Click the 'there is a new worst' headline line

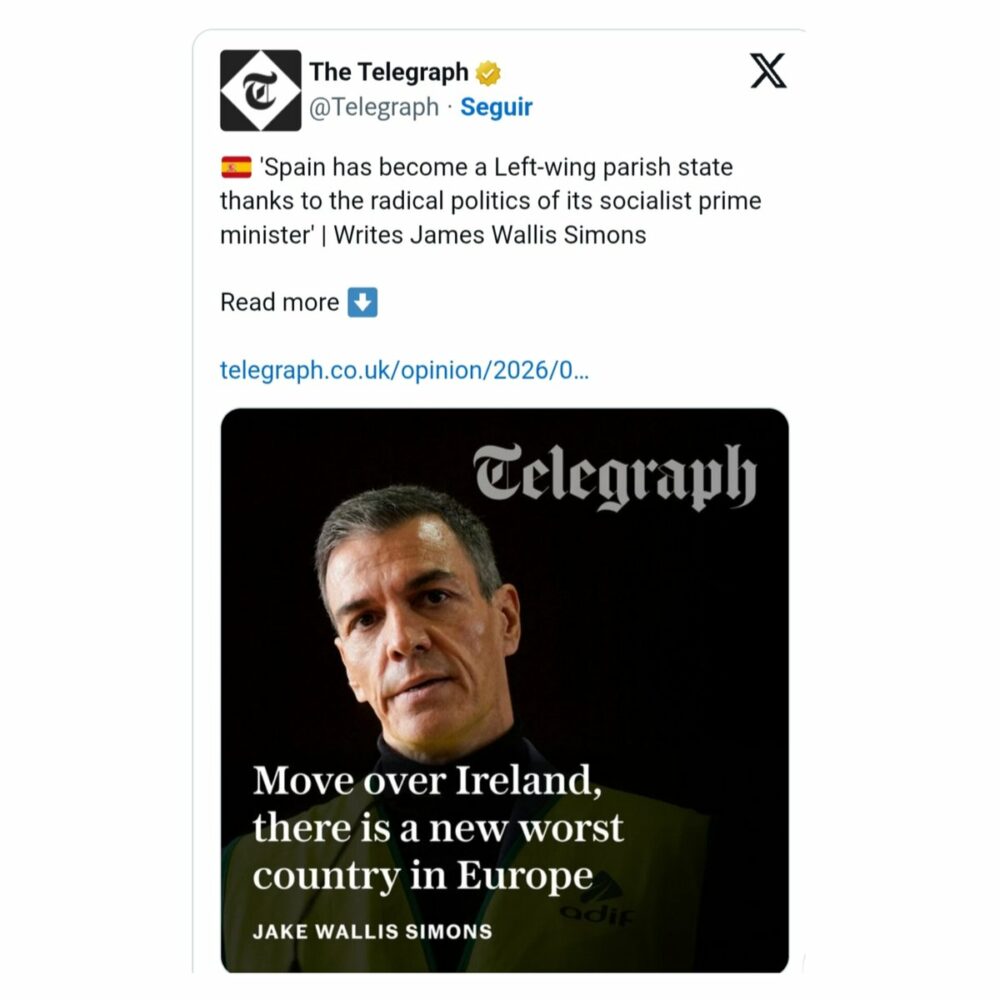pos(438,828)
